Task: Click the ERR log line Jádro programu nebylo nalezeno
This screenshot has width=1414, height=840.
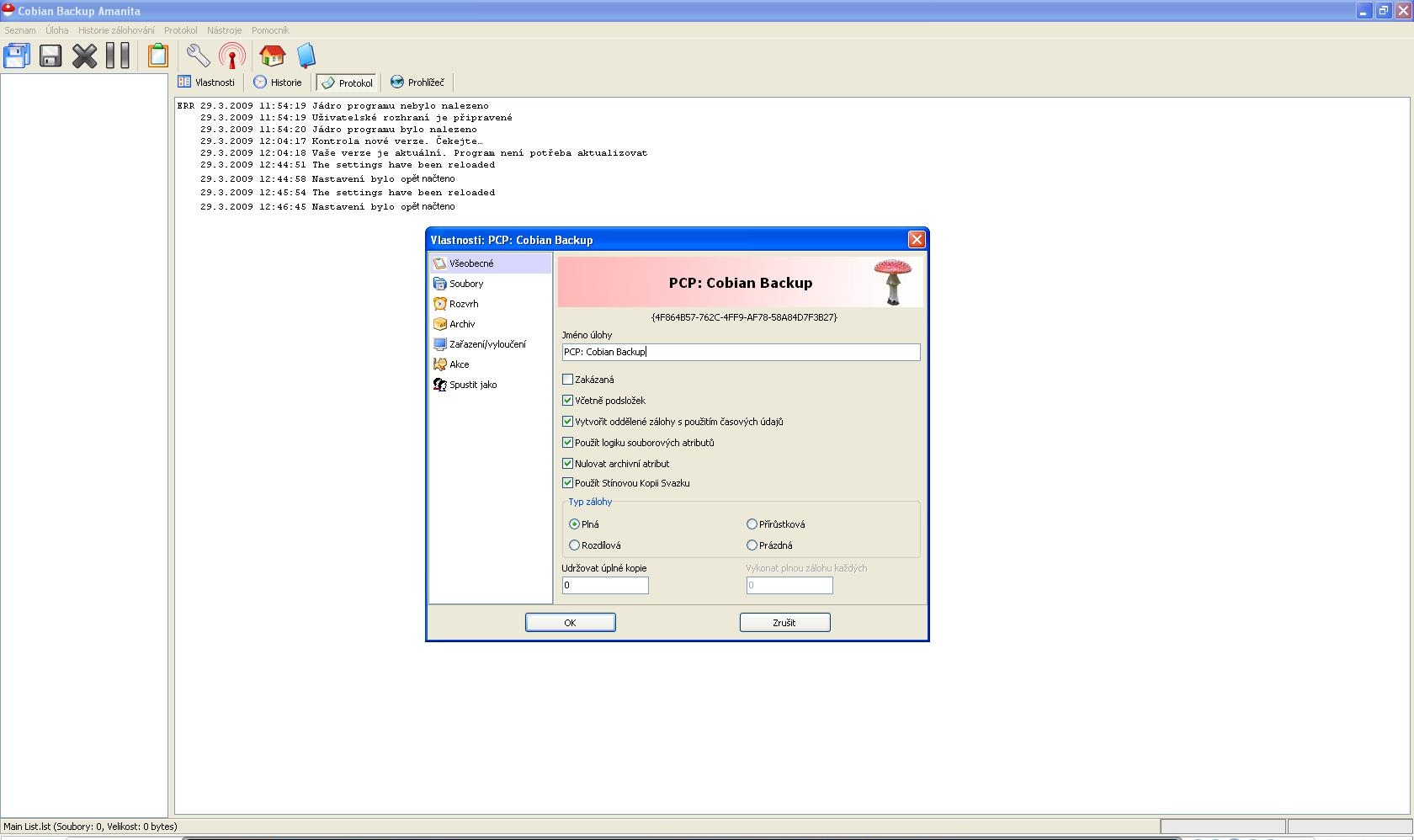Action: 332,106
